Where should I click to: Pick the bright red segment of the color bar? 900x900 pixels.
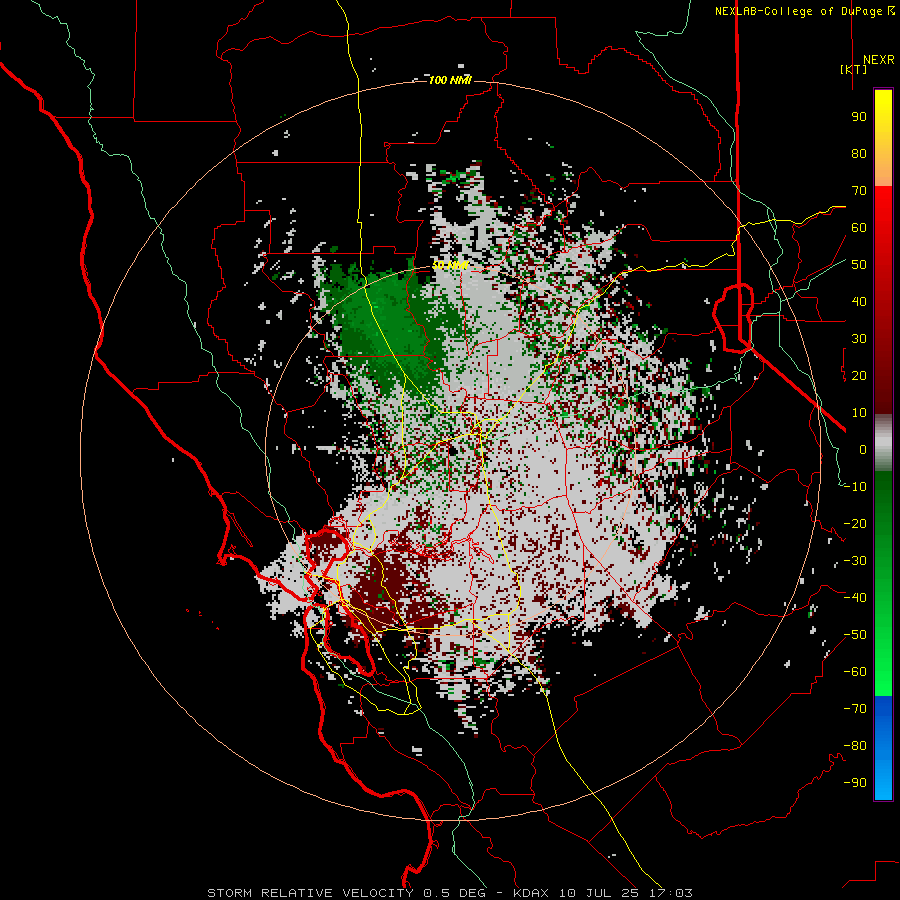(883, 212)
